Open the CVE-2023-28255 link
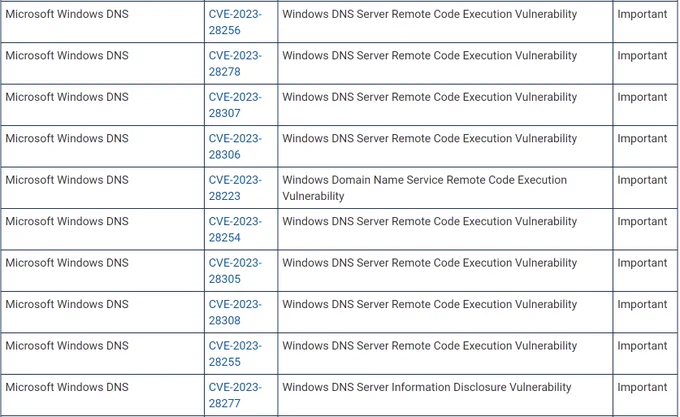The width and height of the screenshot is (680, 417). click(x=235, y=354)
